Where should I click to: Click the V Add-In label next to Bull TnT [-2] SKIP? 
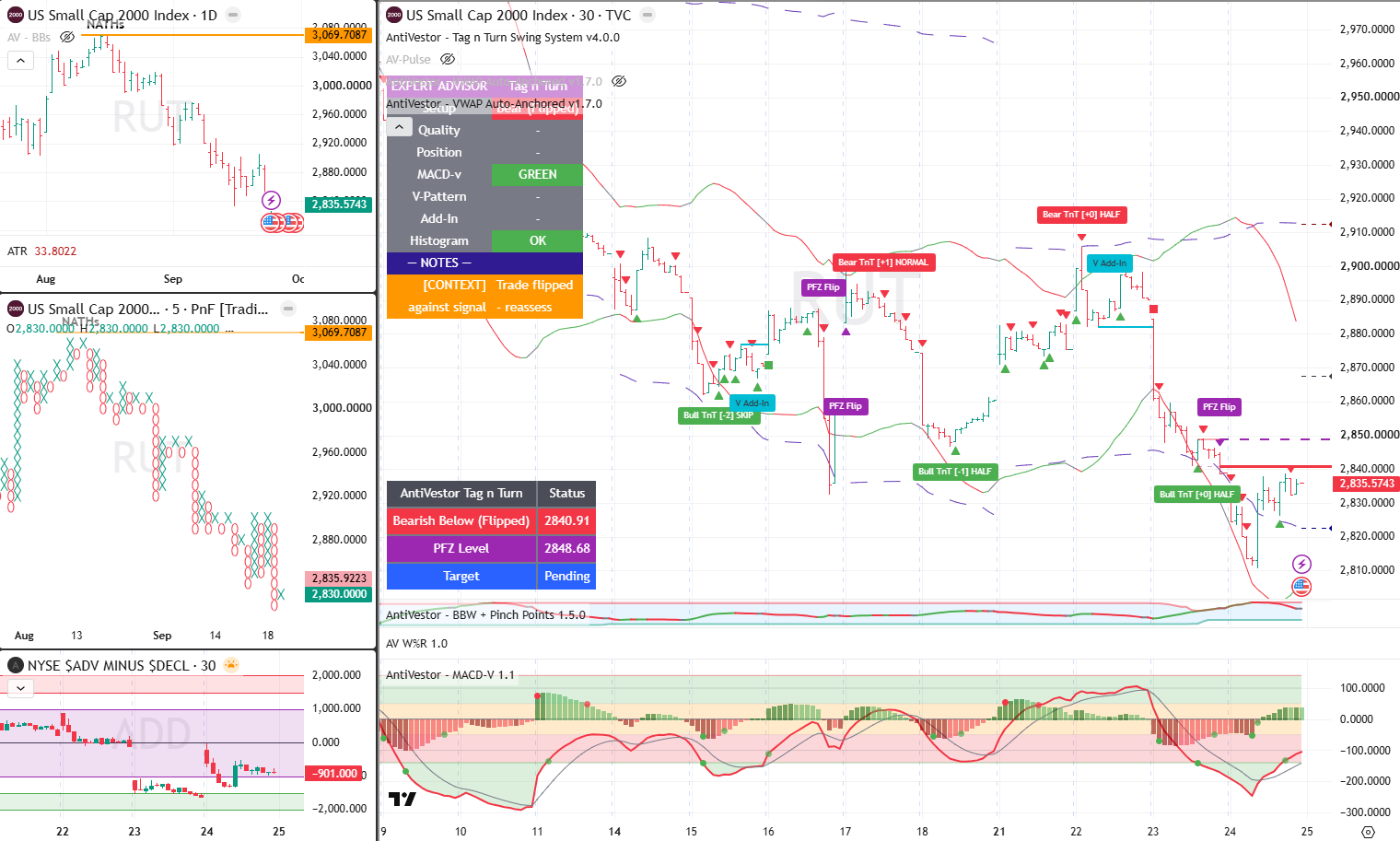pyautogui.click(x=752, y=403)
